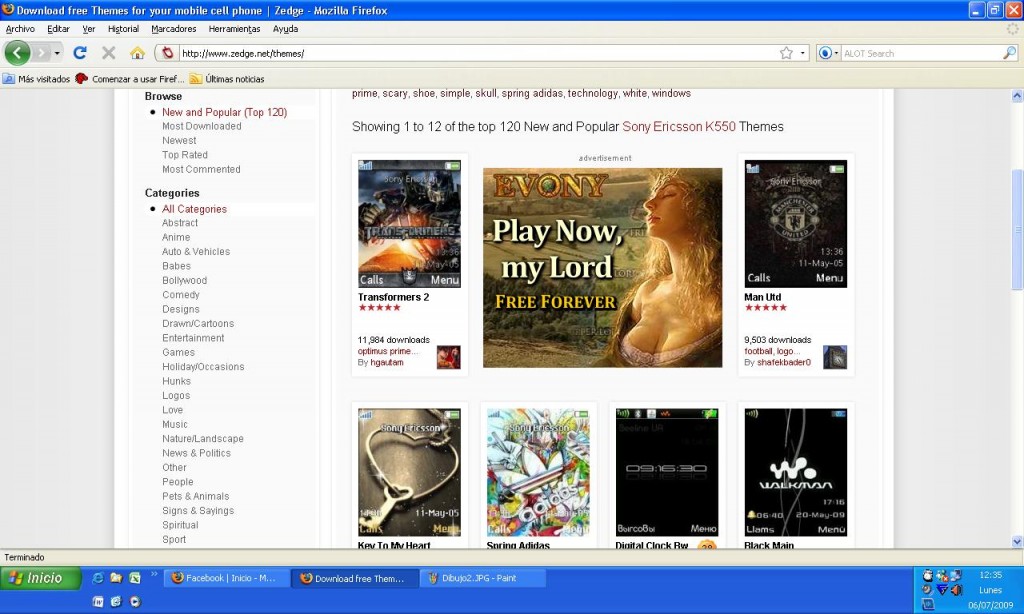Open the Transformers 2 theme thumbnail
Screen dimensions: 1024x614
pyautogui.click(x=409, y=223)
